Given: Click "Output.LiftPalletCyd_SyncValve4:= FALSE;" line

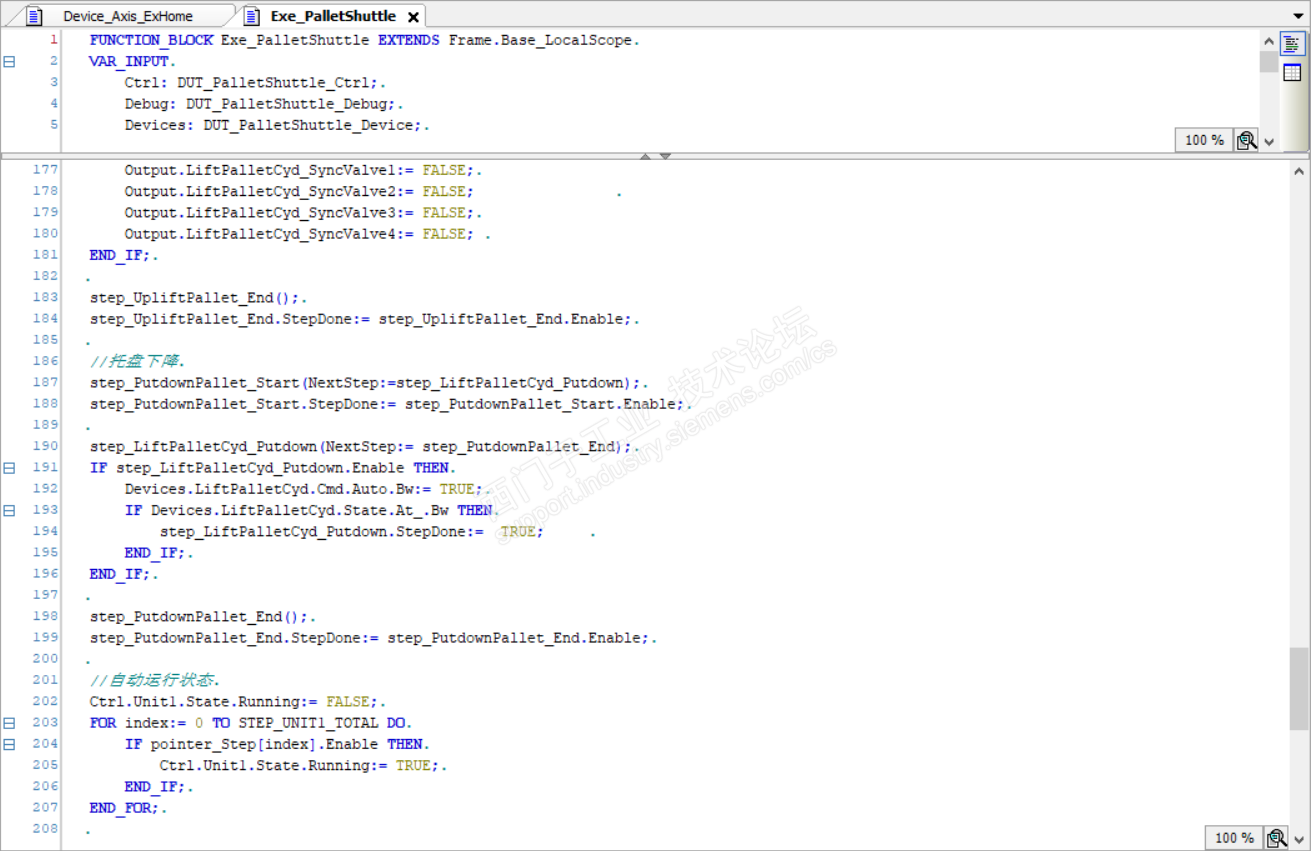Looking at the screenshot, I should pos(299,234).
